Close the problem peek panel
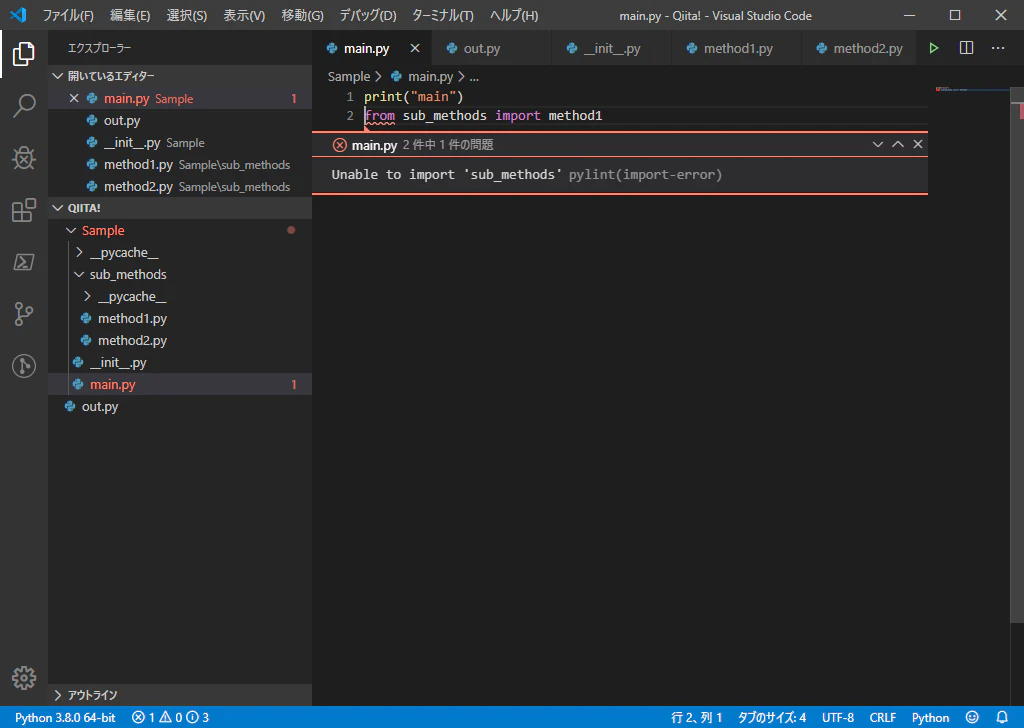Viewport: 1024px width, 728px height. point(918,144)
